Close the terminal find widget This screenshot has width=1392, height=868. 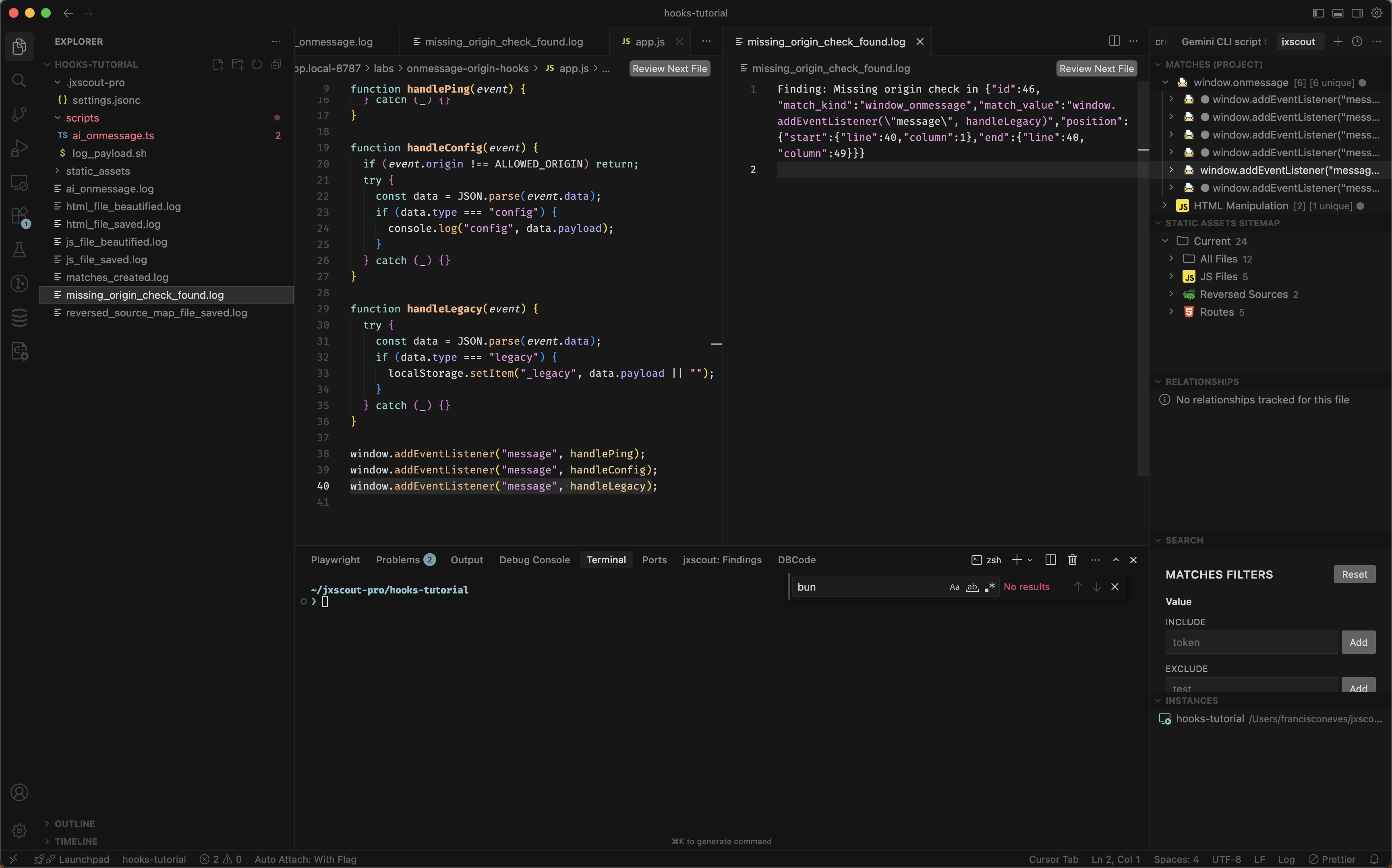(1114, 587)
